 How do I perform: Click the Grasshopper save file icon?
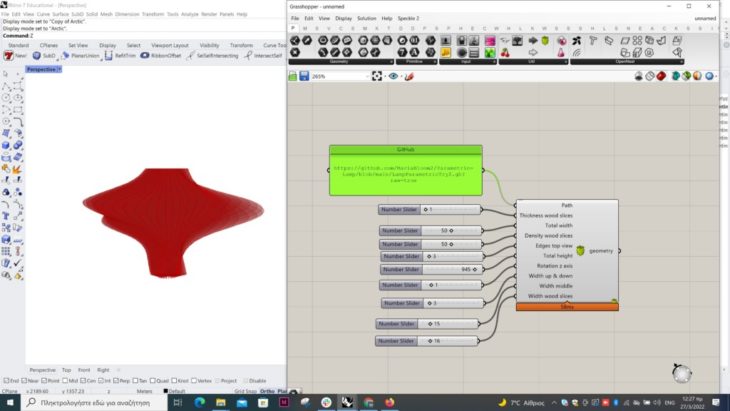(x=306, y=76)
